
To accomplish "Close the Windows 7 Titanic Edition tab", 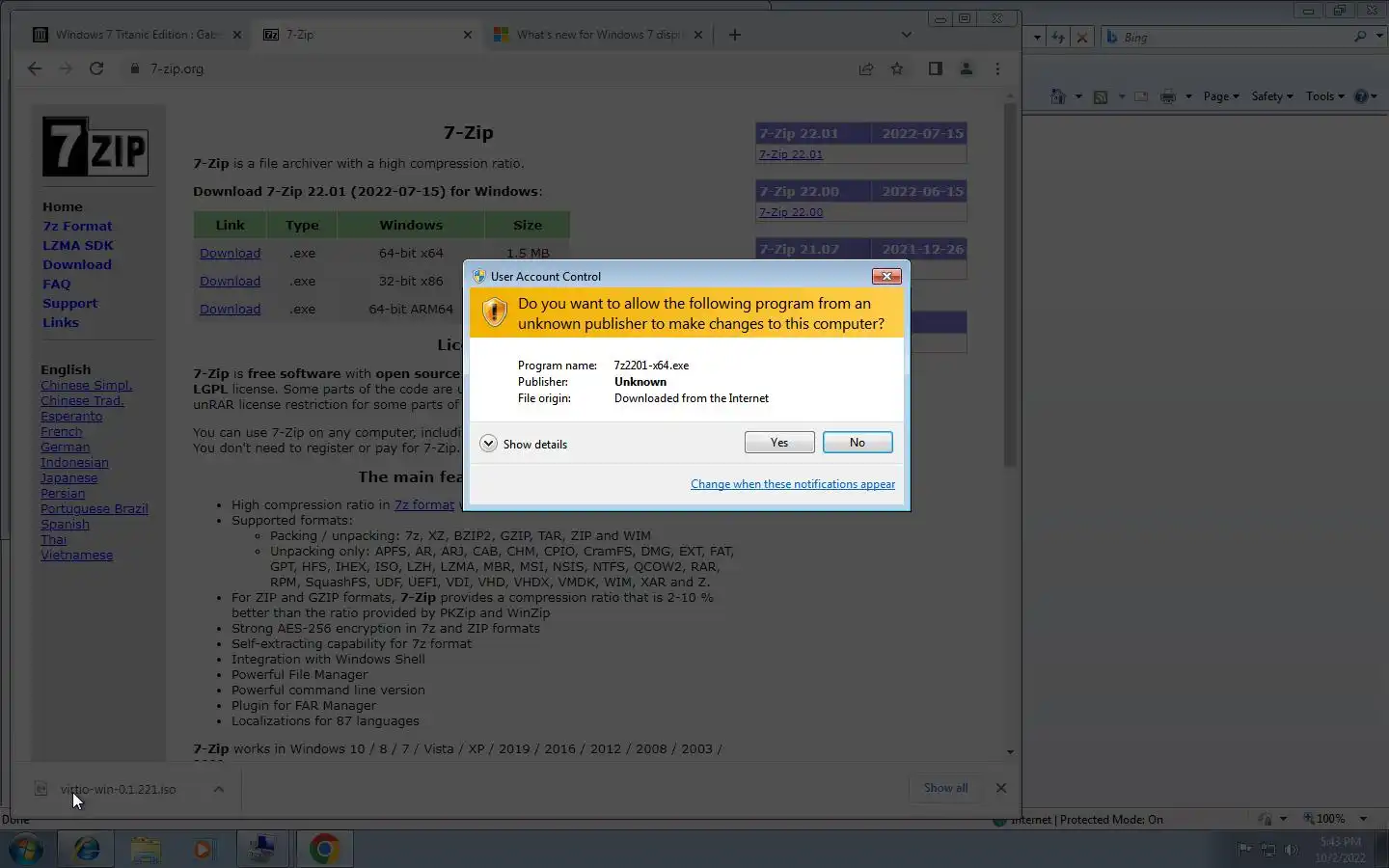I will click(237, 35).
